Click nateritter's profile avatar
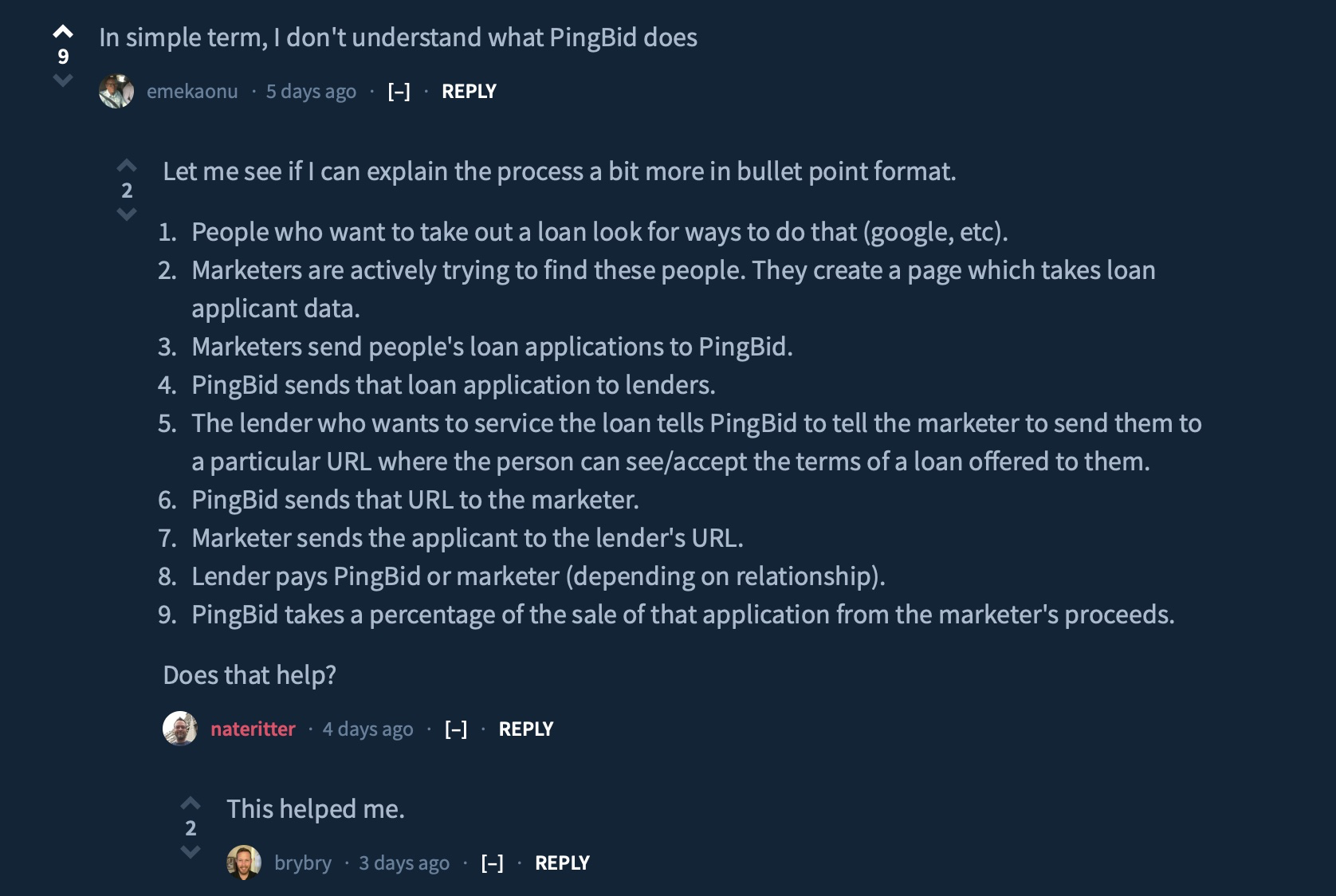The image size is (1336, 896). coord(180,729)
